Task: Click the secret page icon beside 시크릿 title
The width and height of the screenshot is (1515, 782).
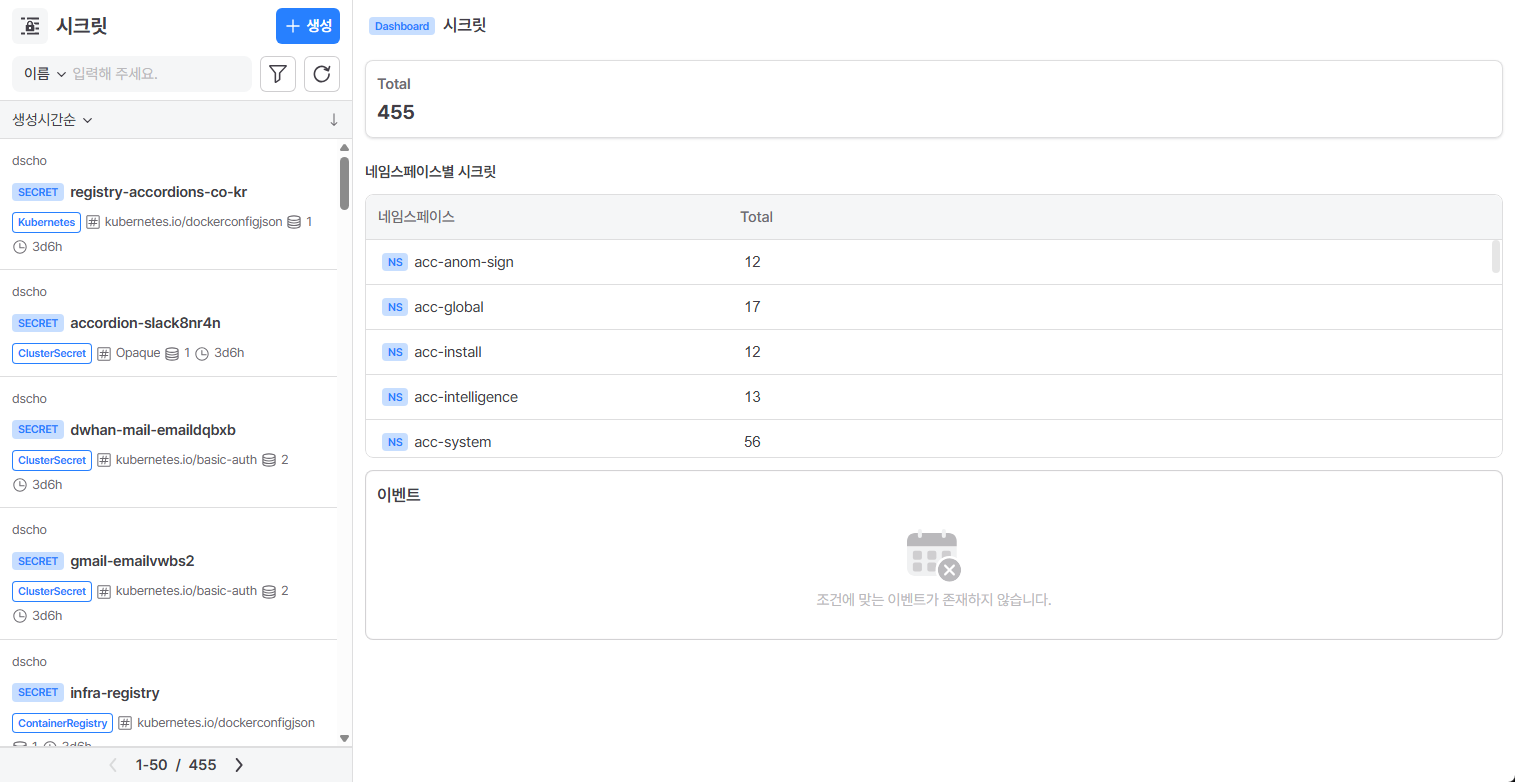Action: point(30,26)
